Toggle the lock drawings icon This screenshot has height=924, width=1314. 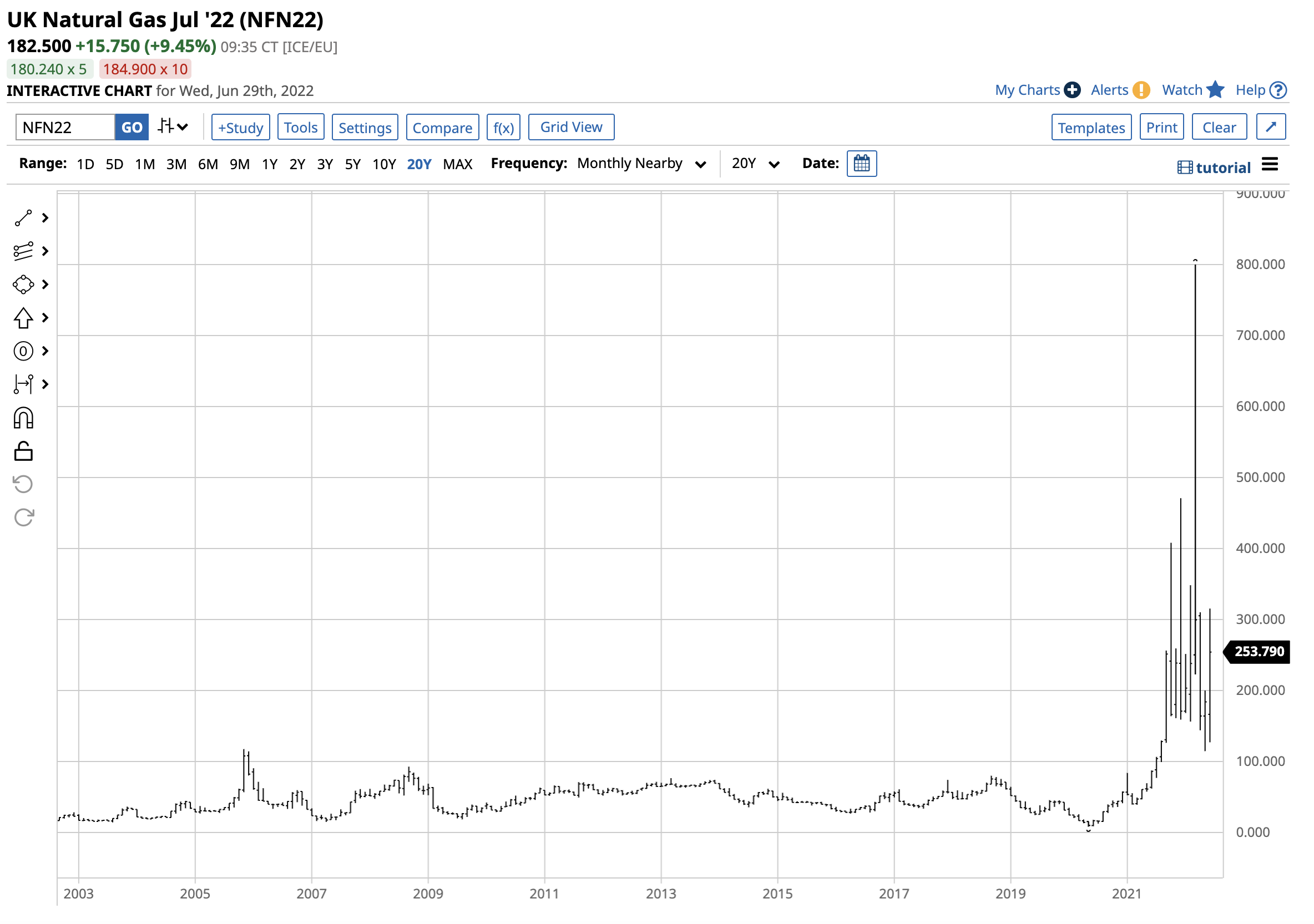pyautogui.click(x=23, y=451)
